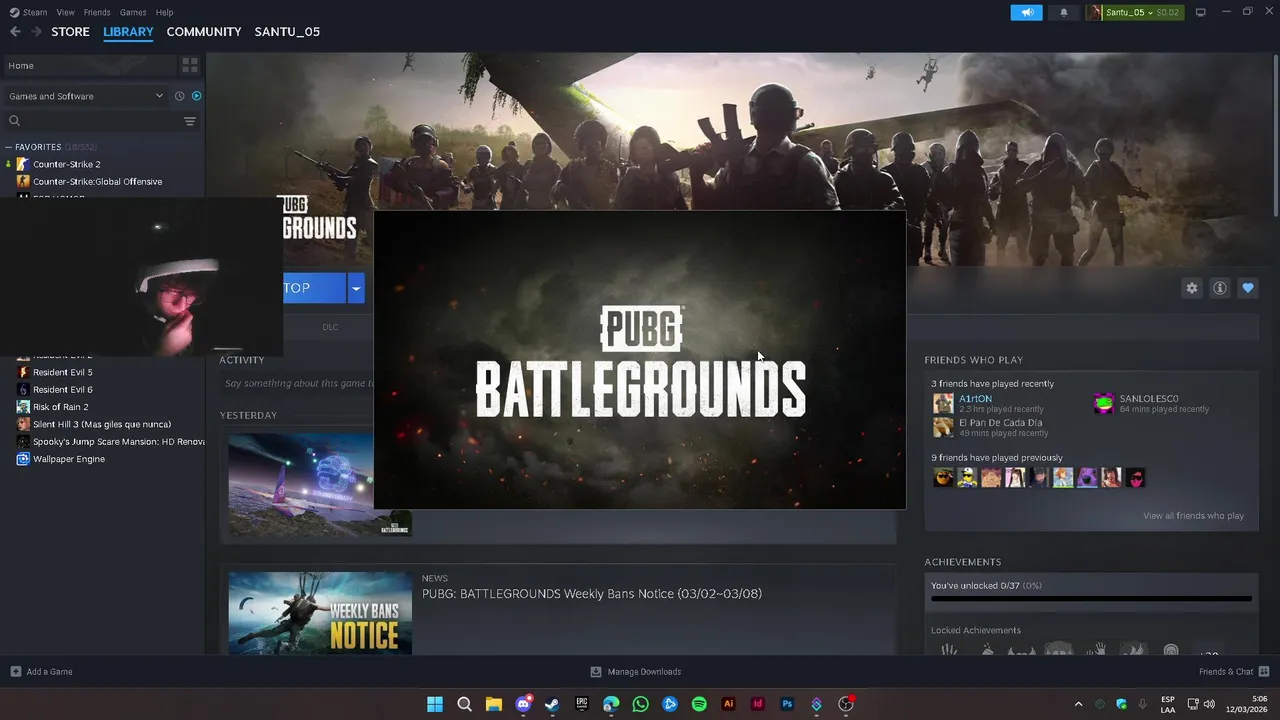Open Games and Software filter dropdown
The width and height of the screenshot is (1280, 720).
tap(86, 96)
